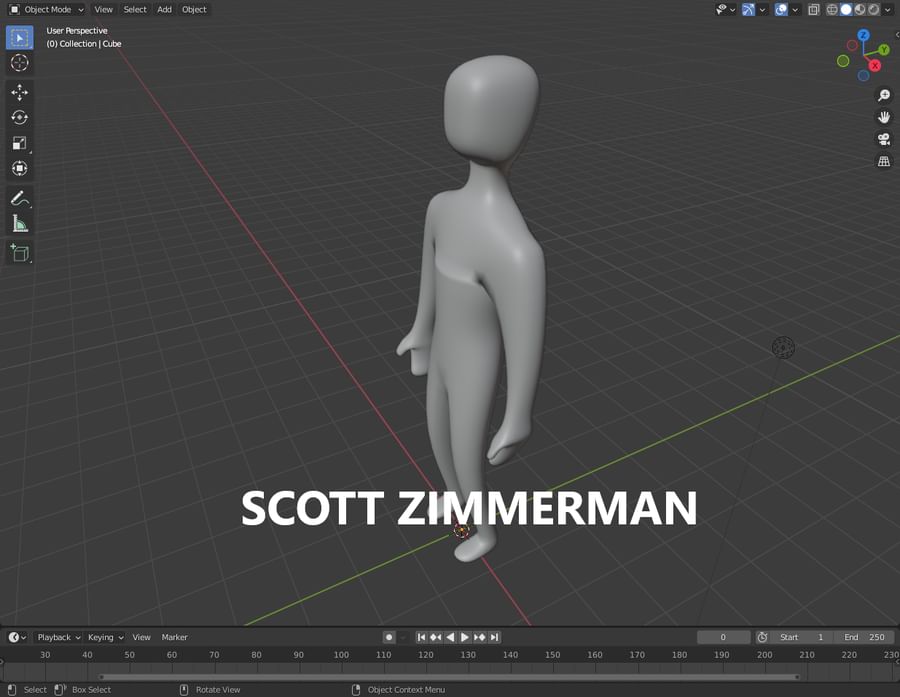Switch to material preview shading
The image size is (900, 697).
[860, 10]
